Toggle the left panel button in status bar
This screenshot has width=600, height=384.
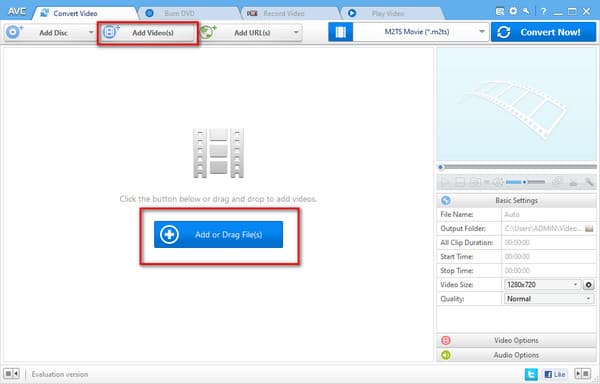pos(11,373)
